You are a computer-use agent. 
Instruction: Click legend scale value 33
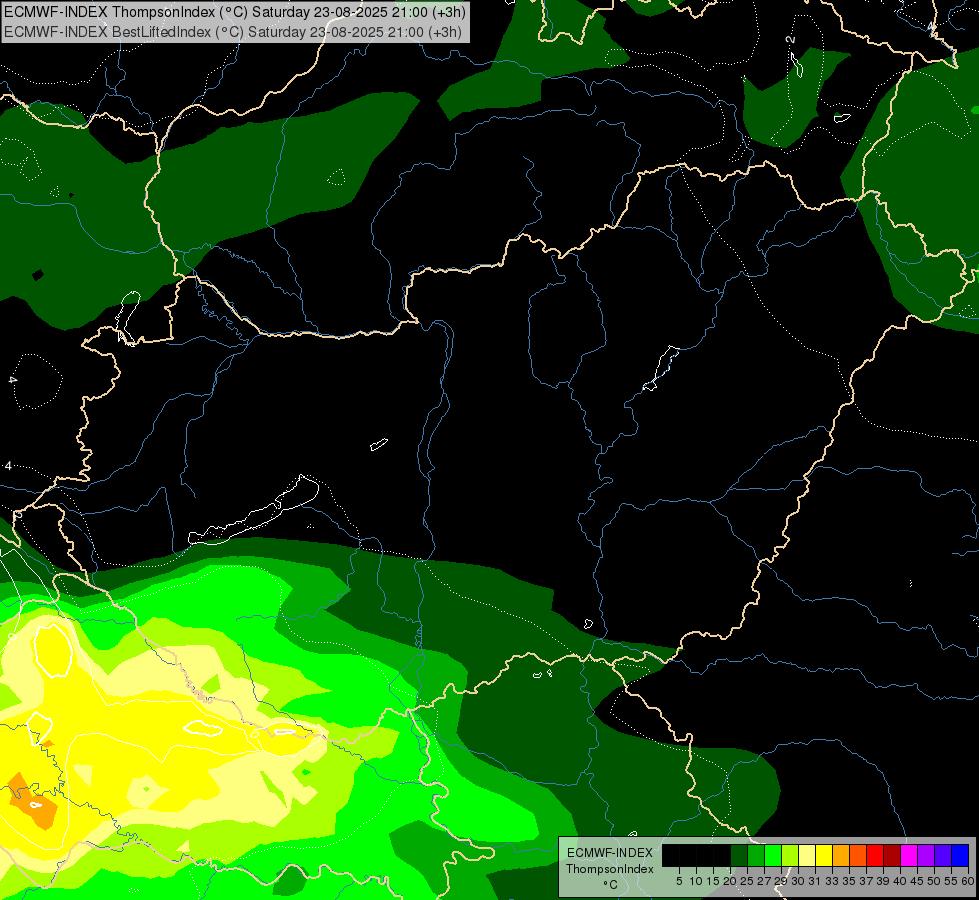832,881
